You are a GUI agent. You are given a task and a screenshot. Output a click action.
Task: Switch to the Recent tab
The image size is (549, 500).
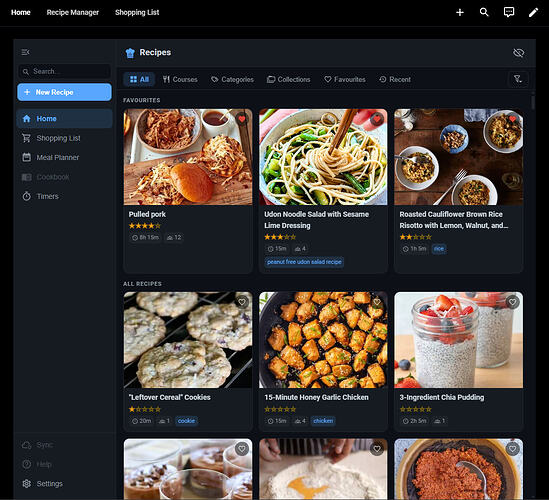(x=395, y=79)
